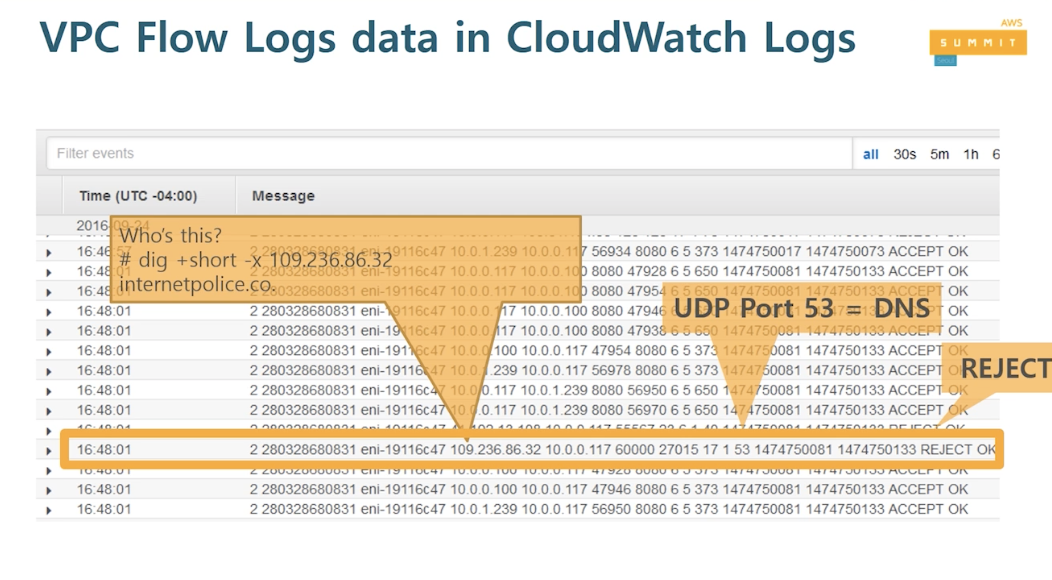Click the REJECT message from 109.236.86.32
The width and height of the screenshot is (1052, 580).
point(623,449)
